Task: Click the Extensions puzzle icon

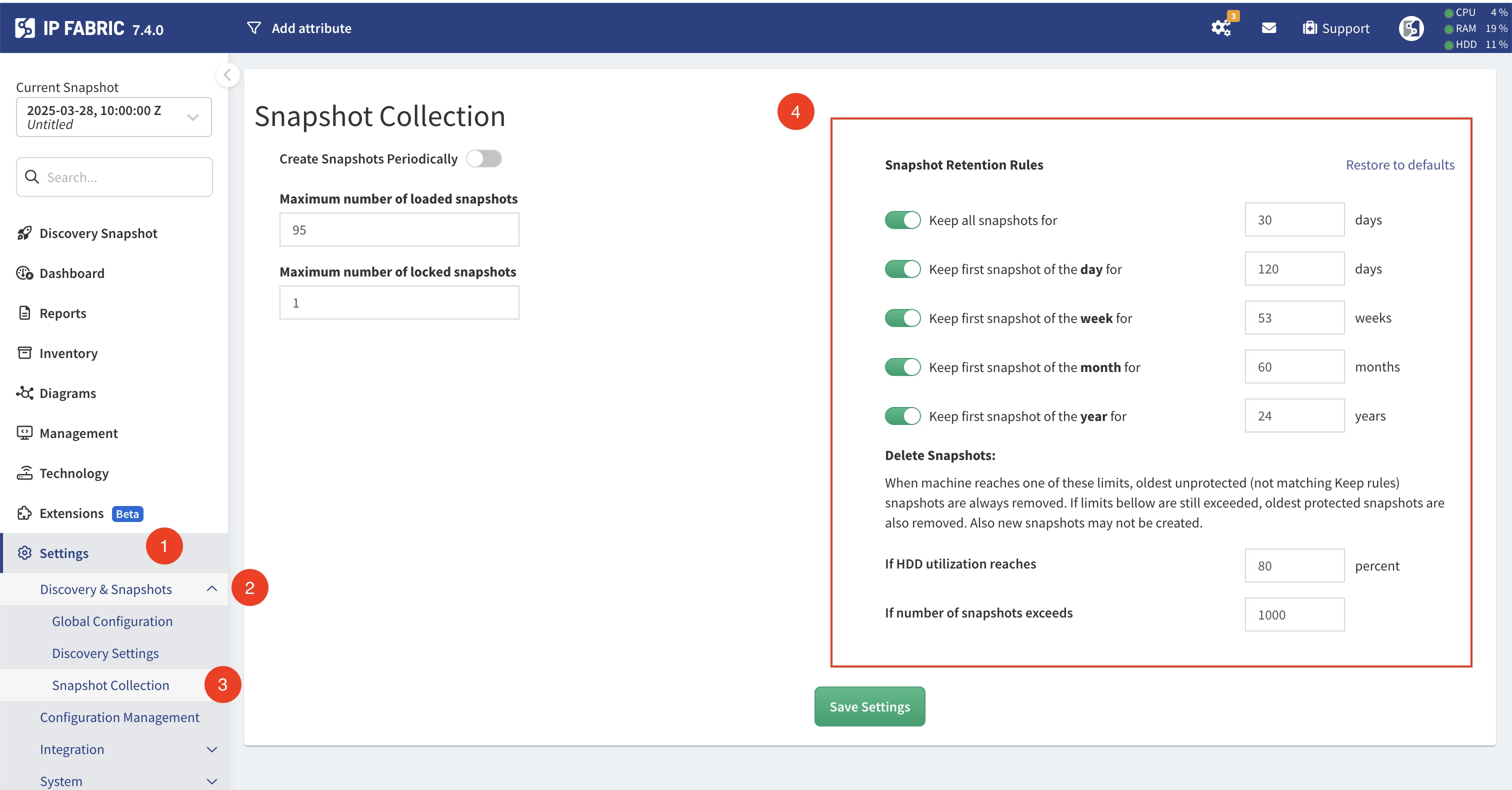Action: [24, 513]
